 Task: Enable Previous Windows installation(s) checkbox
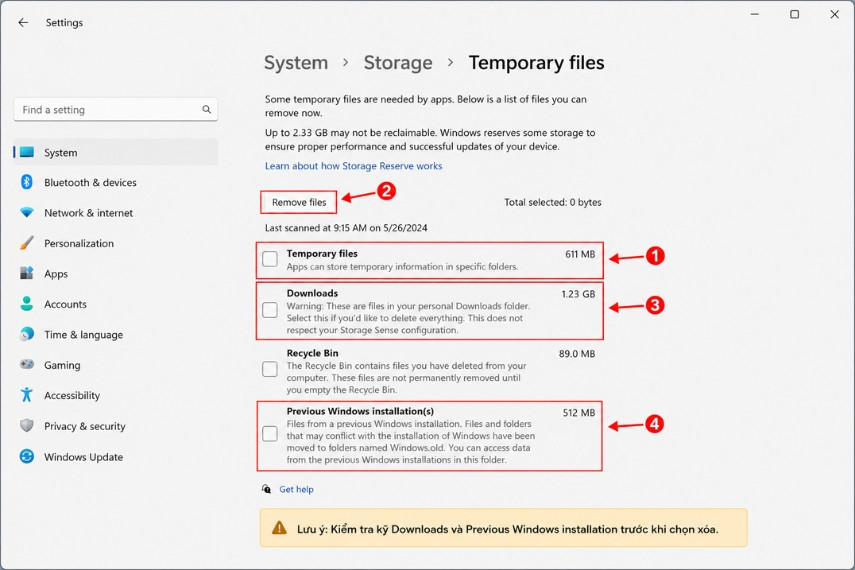click(270, 434)
